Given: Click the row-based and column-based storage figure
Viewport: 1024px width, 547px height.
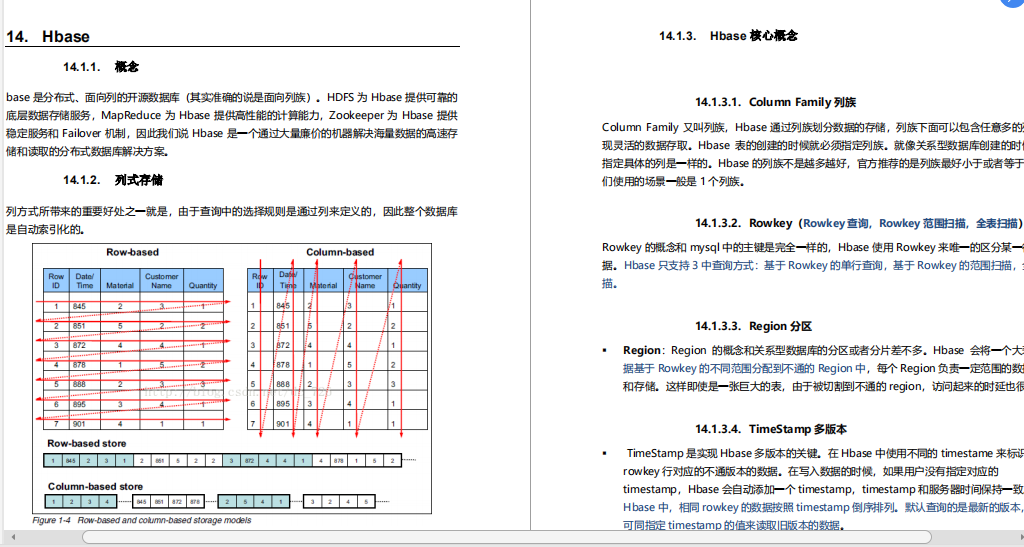Looking at the screenshot, I should coord(232,379).
